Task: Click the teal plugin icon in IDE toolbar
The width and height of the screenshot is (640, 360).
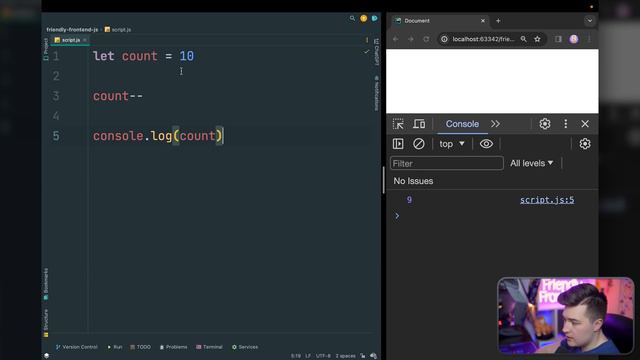Action: 374,18
